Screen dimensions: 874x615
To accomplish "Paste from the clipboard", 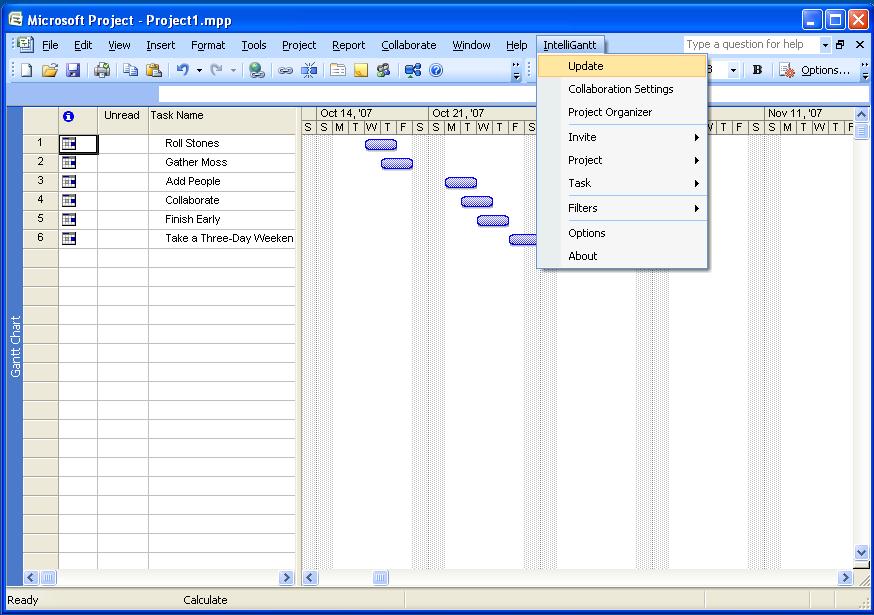I will (153, 70).
